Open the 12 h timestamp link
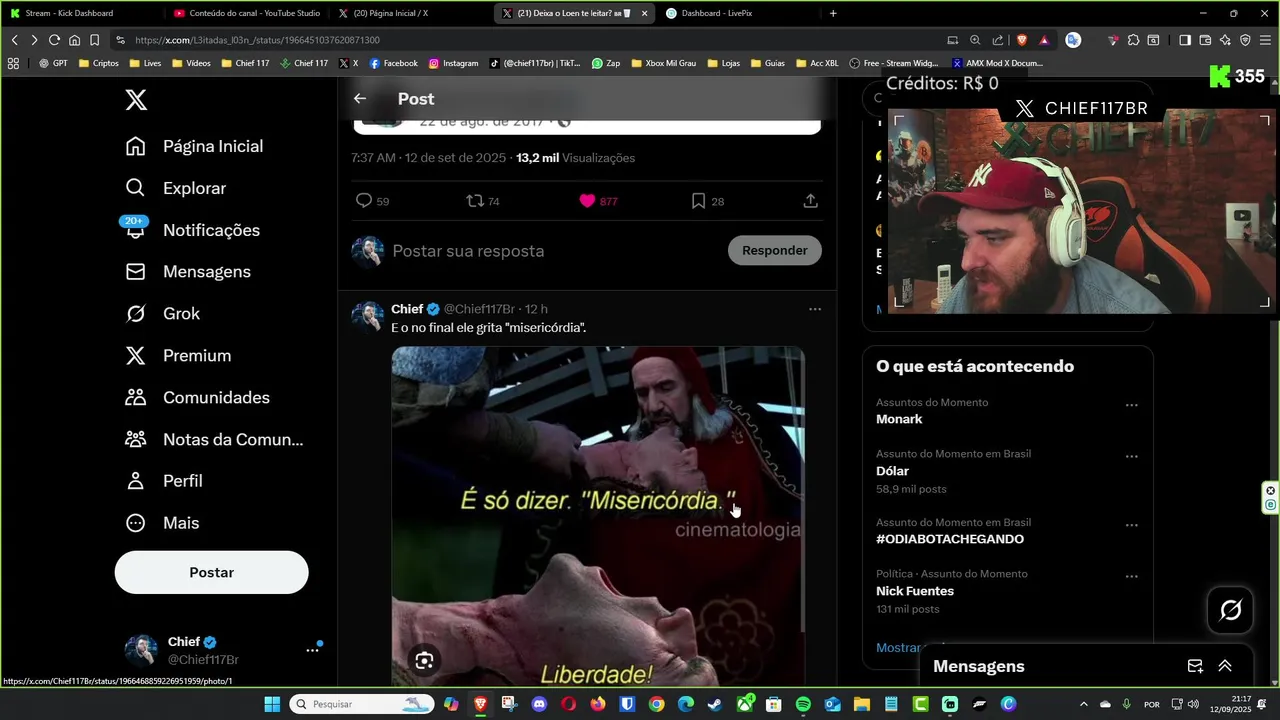 pyautogui.click(x=536, y=309)
